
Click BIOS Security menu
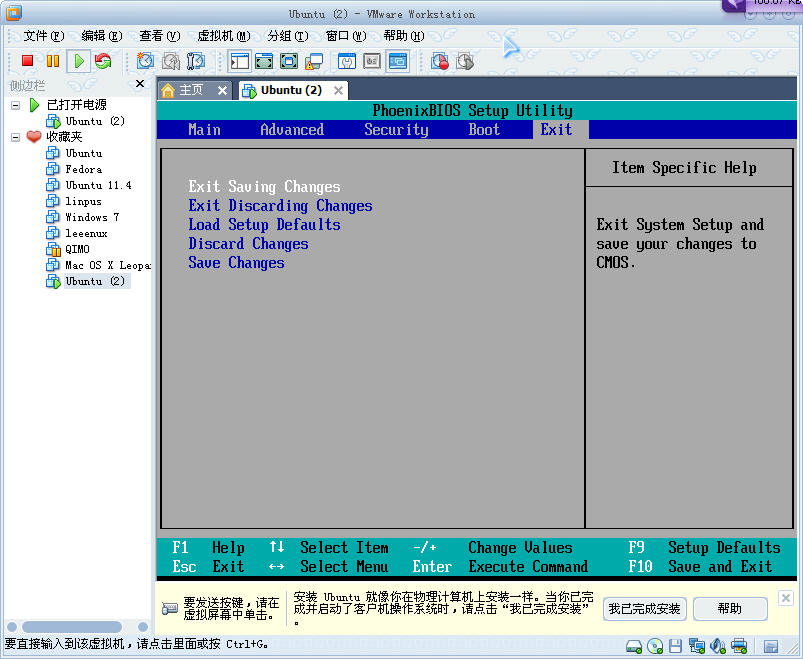(396, 130)
